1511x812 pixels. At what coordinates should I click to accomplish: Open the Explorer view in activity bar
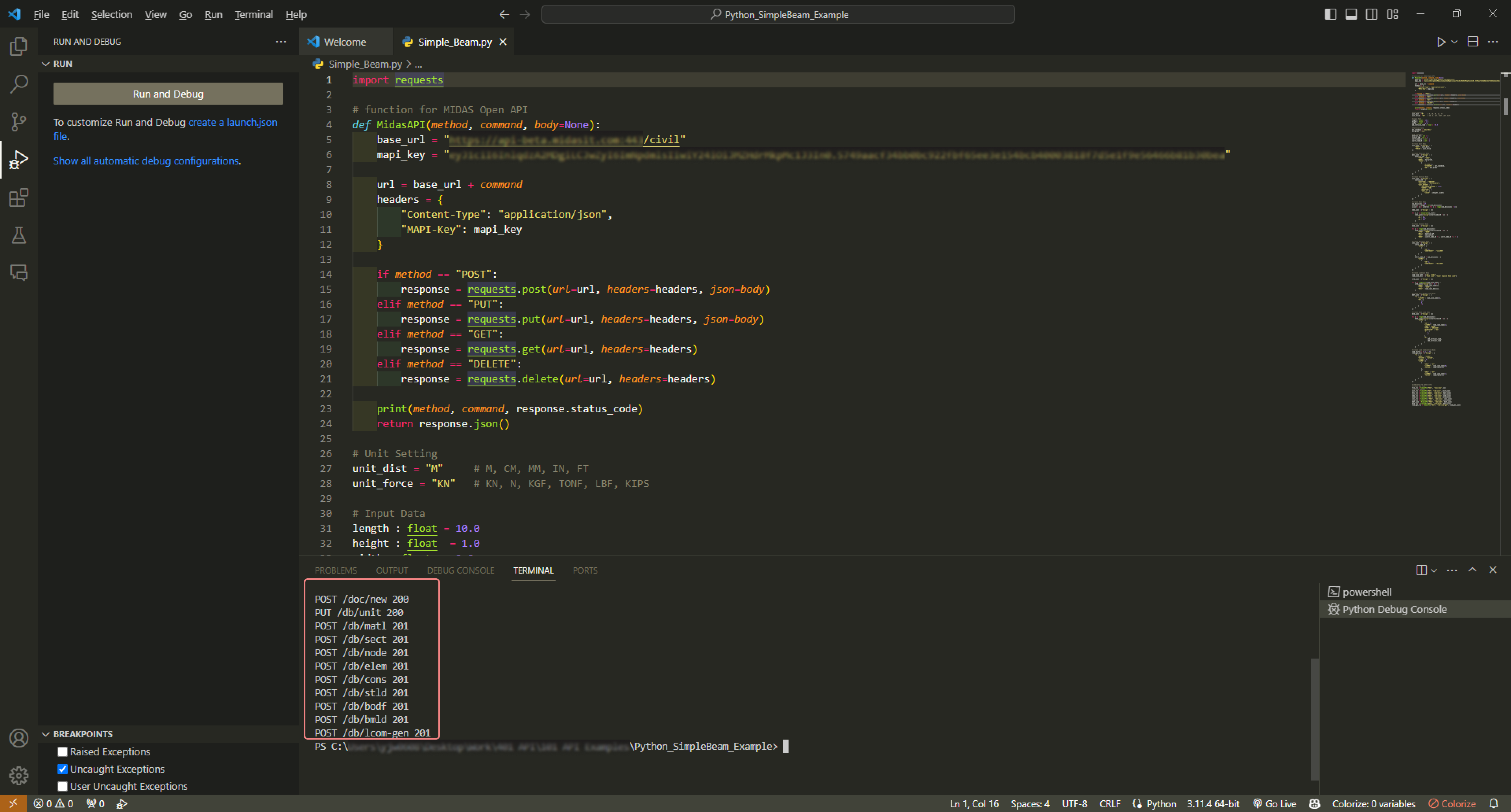click(19, 46)
